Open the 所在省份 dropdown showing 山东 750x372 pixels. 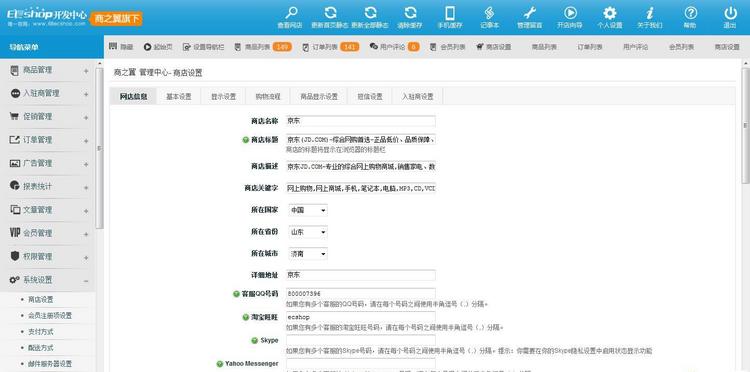pyautogui.click(x=308, y=232)
